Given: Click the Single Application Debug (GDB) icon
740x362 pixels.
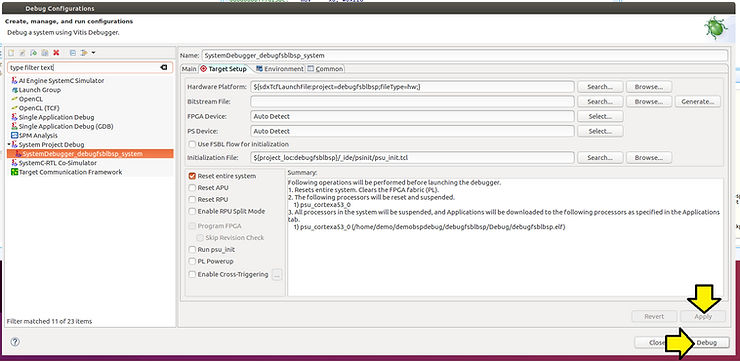Looking at the screenshot, I should click(15, 126).
